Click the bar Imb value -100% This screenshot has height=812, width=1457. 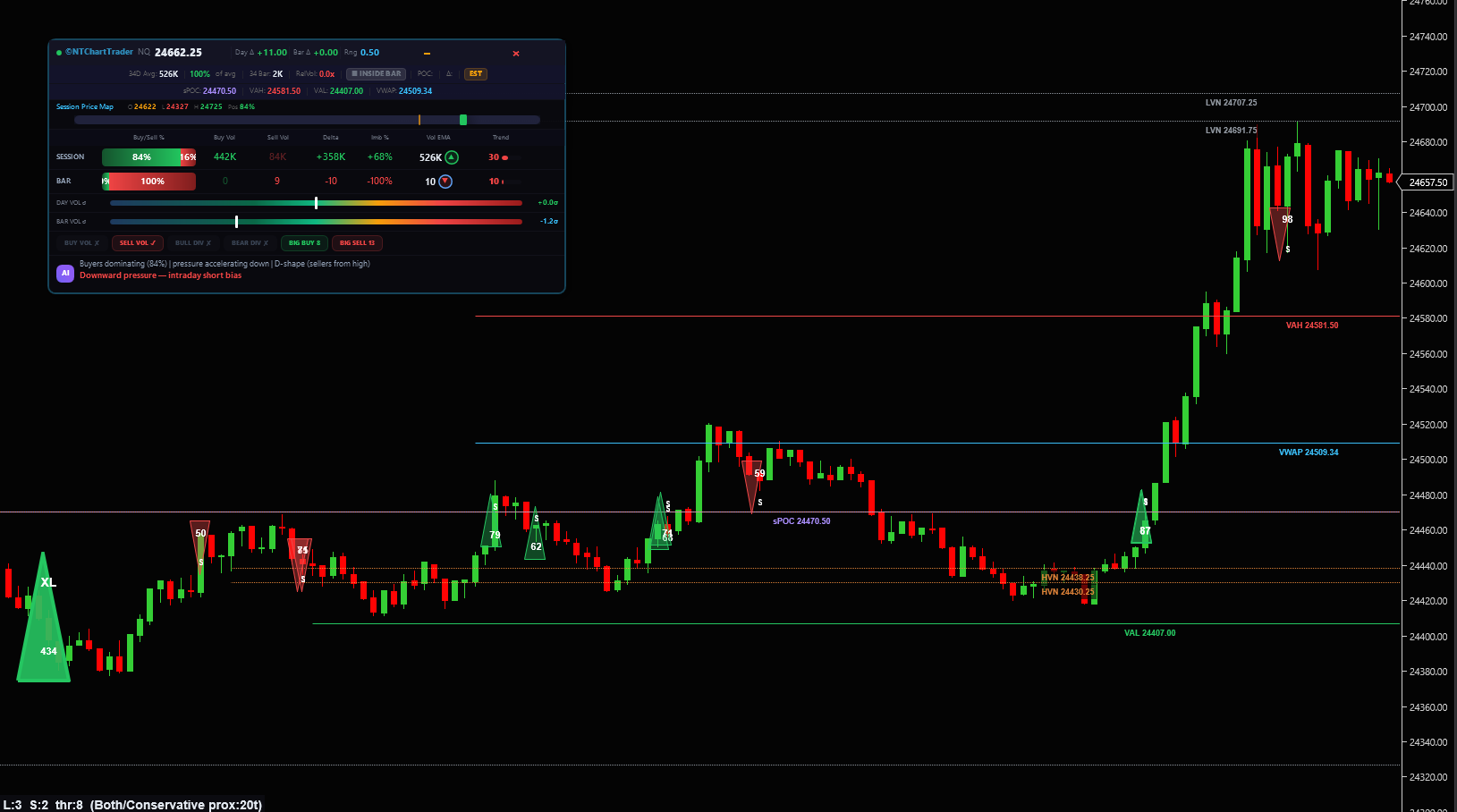(380, 182)
